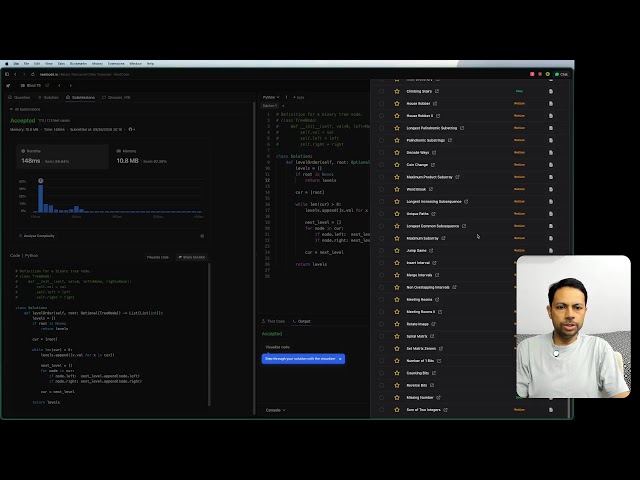This screenshot has width=640, height=480.
Task: Go to next problem arrow beside Blind 75
Action: (71, 85)
